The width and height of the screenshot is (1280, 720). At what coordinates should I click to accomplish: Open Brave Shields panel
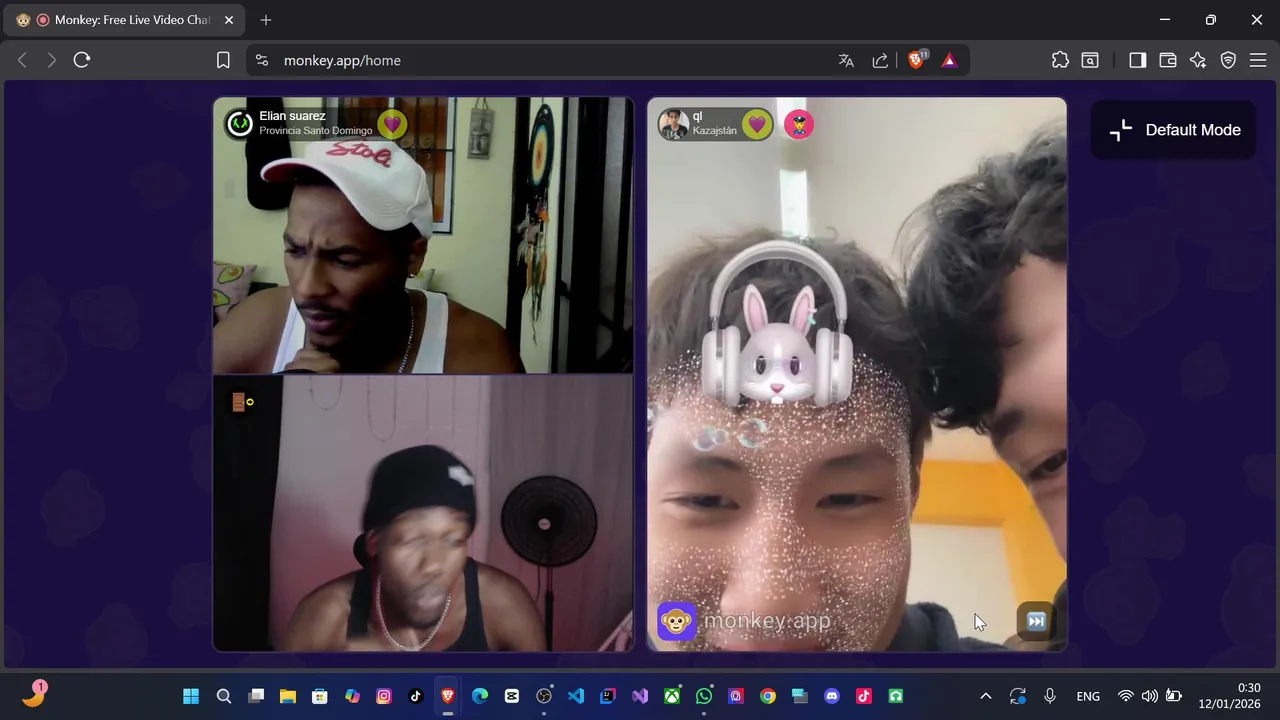tap(917, 60)
